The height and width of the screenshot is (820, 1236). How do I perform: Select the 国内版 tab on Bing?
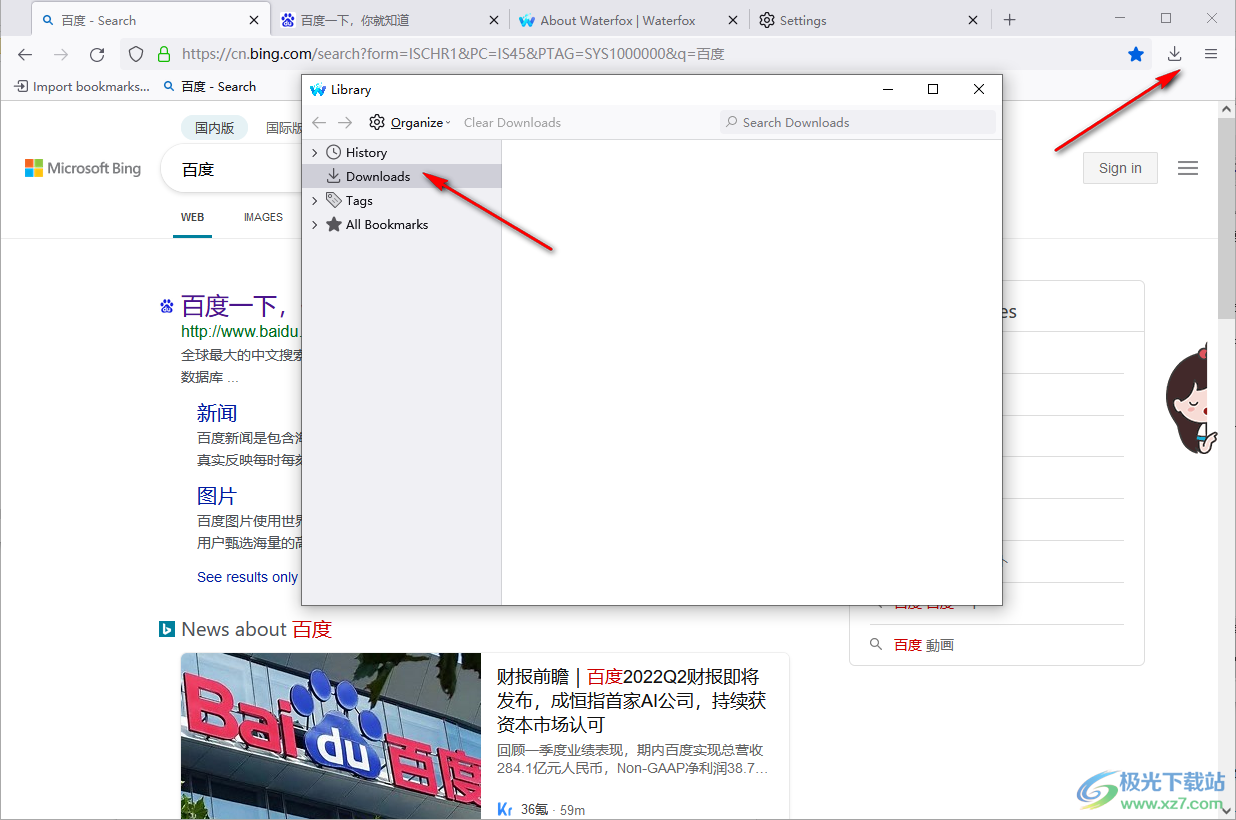215,128
